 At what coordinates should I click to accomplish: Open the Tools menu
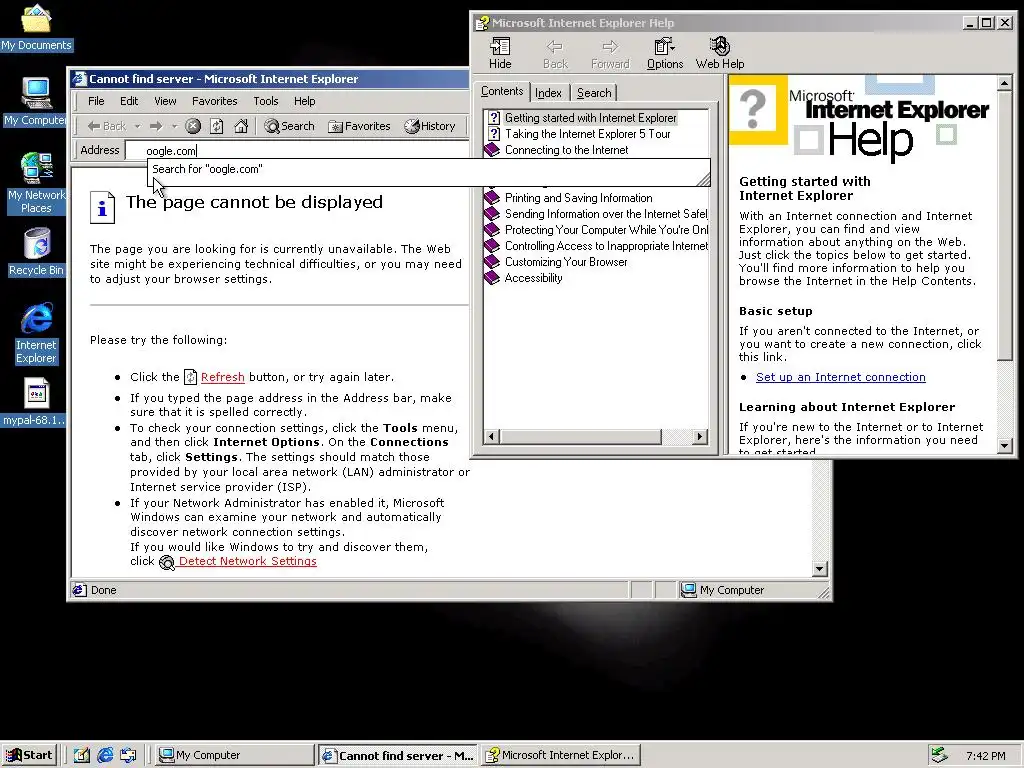(266, 101)
